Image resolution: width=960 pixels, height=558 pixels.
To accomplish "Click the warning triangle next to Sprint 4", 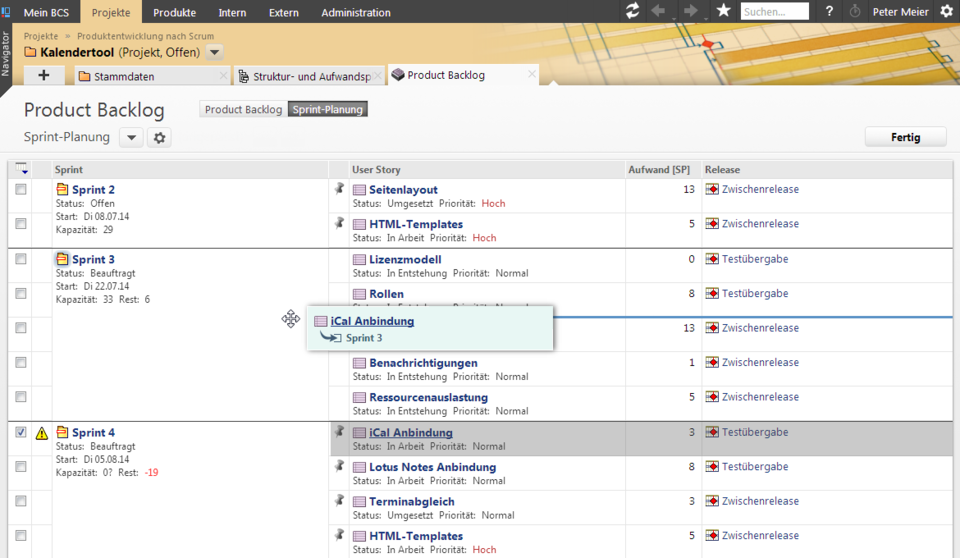I will click(41, 433).
